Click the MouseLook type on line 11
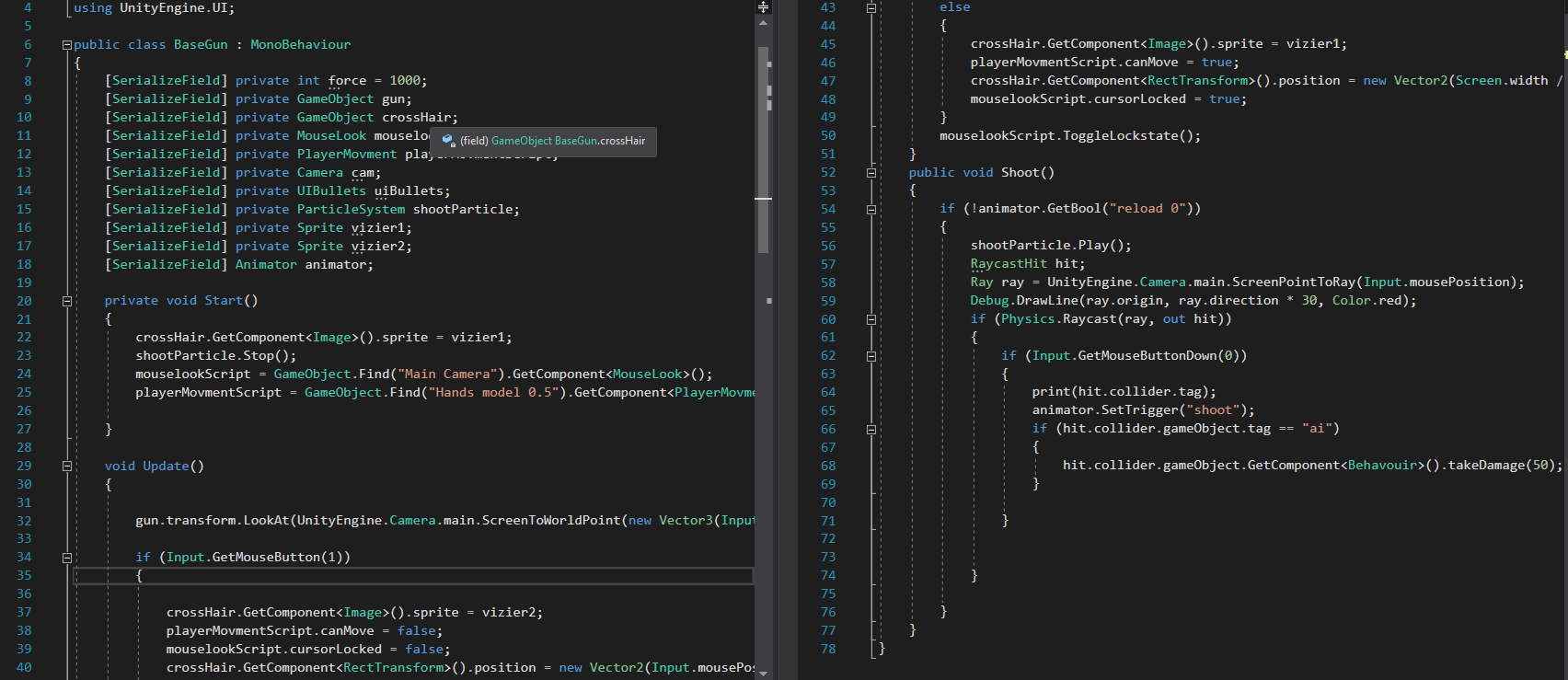The image size is (1568, 680). point(331,136)
